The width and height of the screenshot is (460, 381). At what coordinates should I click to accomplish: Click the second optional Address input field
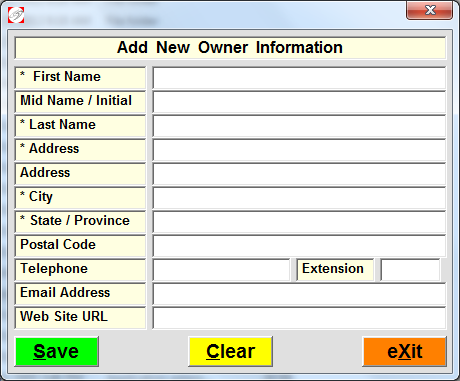point(299,174)
